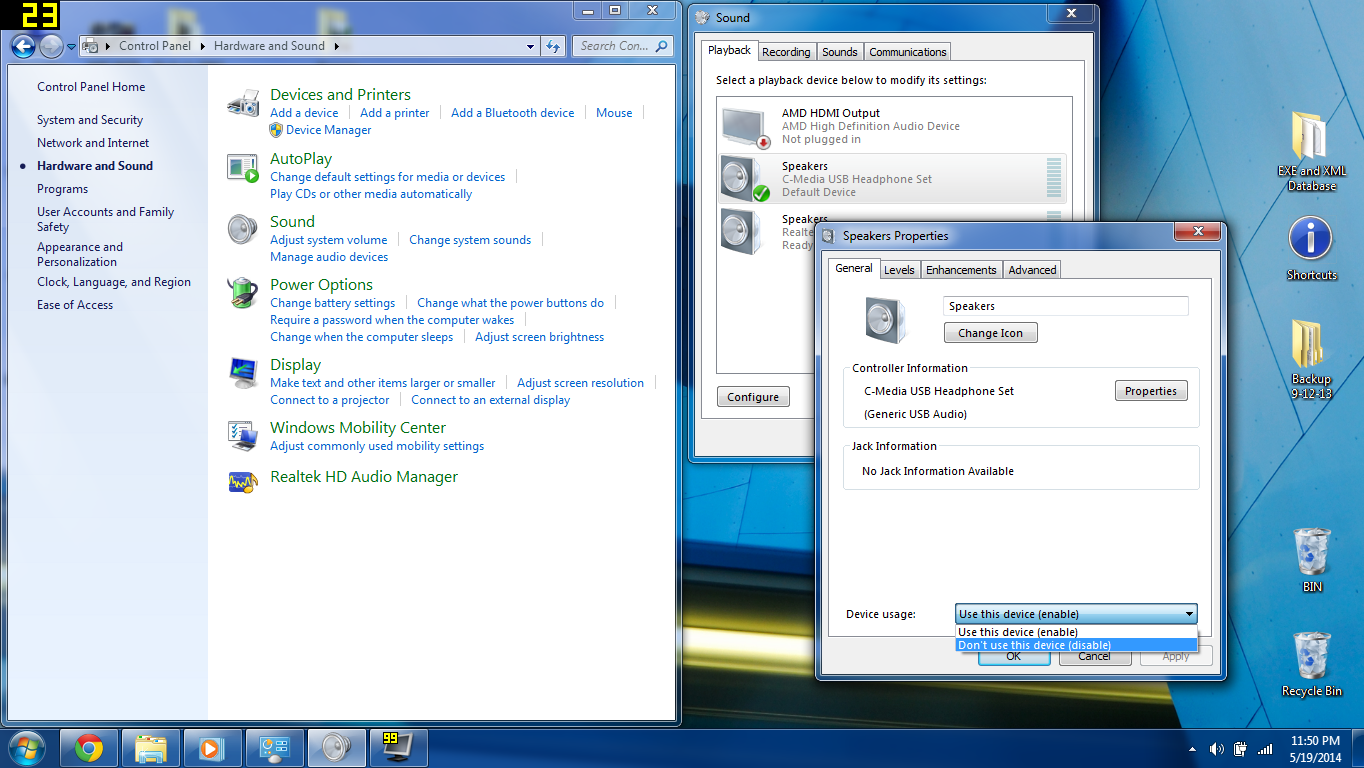Click the Realtek HD Audio Manager icon
Screen dimensions: 1364x768
click(x=244, y=482)
